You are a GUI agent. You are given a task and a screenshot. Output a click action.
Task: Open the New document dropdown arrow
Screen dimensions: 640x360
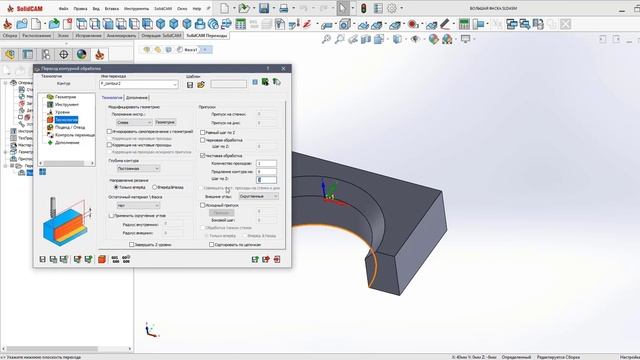234,8
